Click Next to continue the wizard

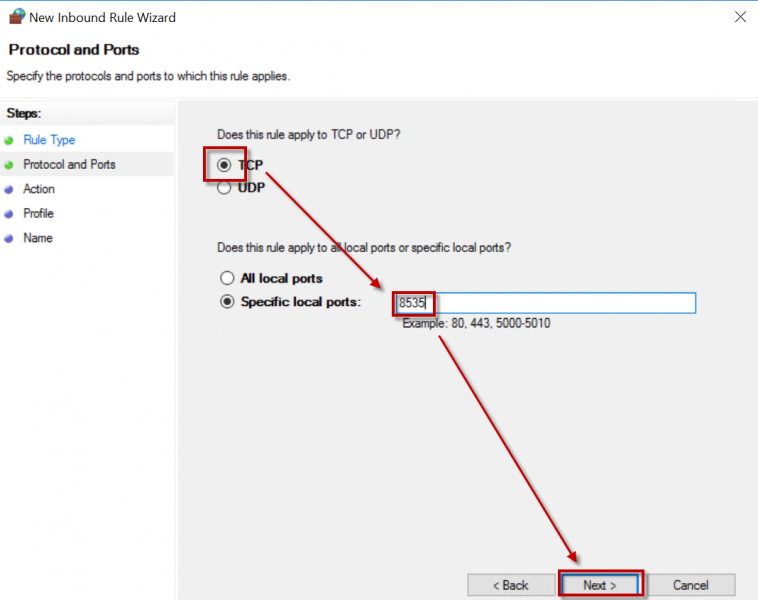[600, 585]
